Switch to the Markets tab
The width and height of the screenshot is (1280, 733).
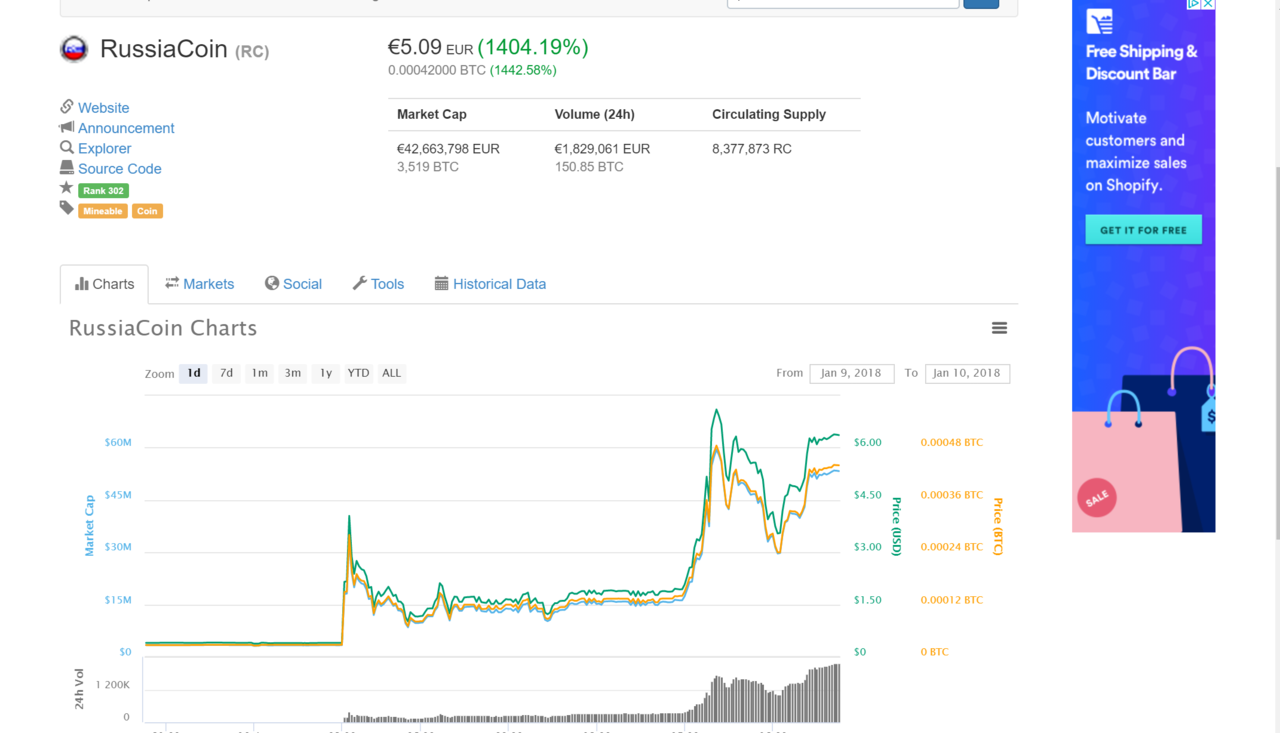[199, 284]
